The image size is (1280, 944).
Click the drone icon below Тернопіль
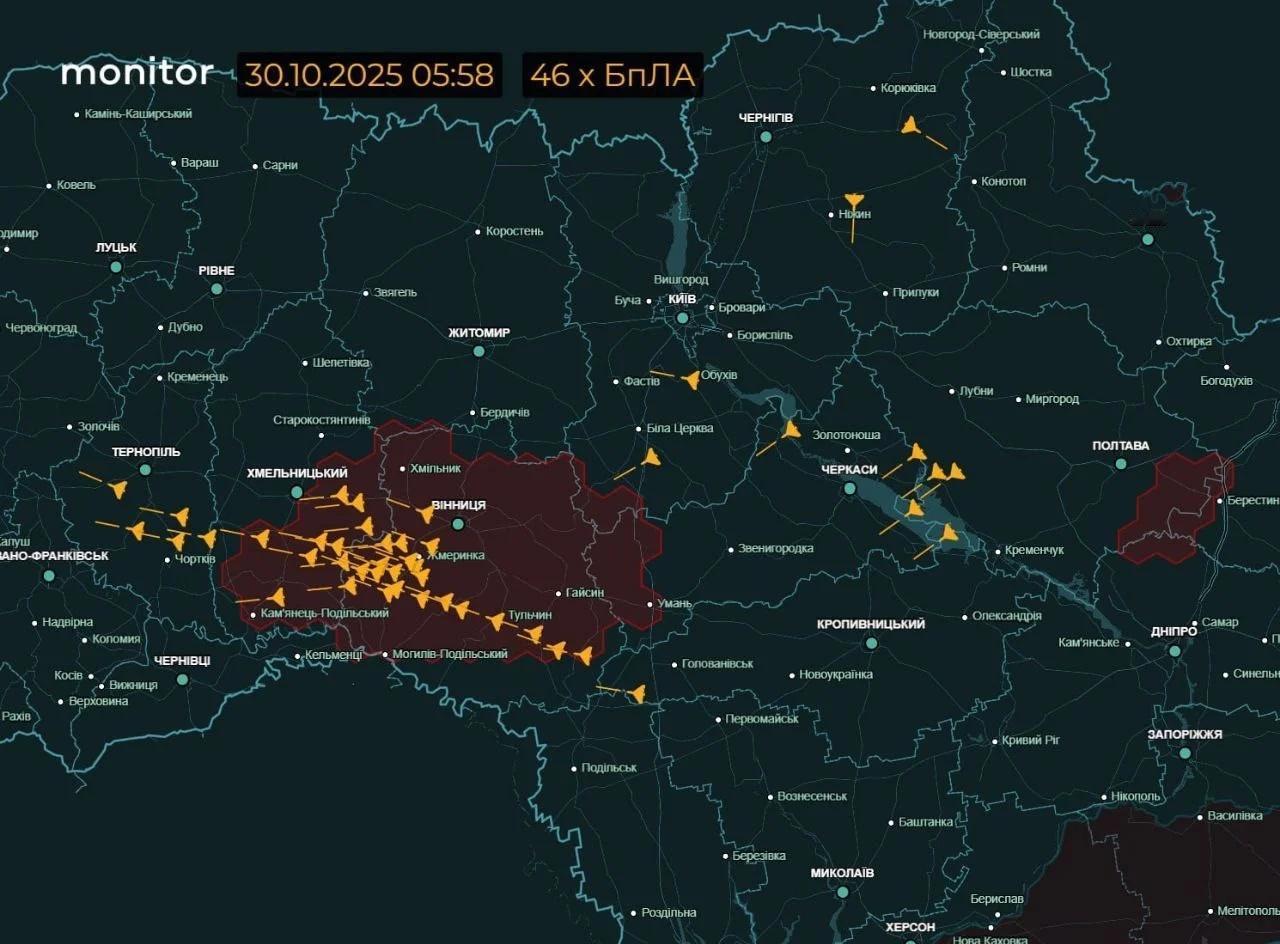tap(118, 489)
